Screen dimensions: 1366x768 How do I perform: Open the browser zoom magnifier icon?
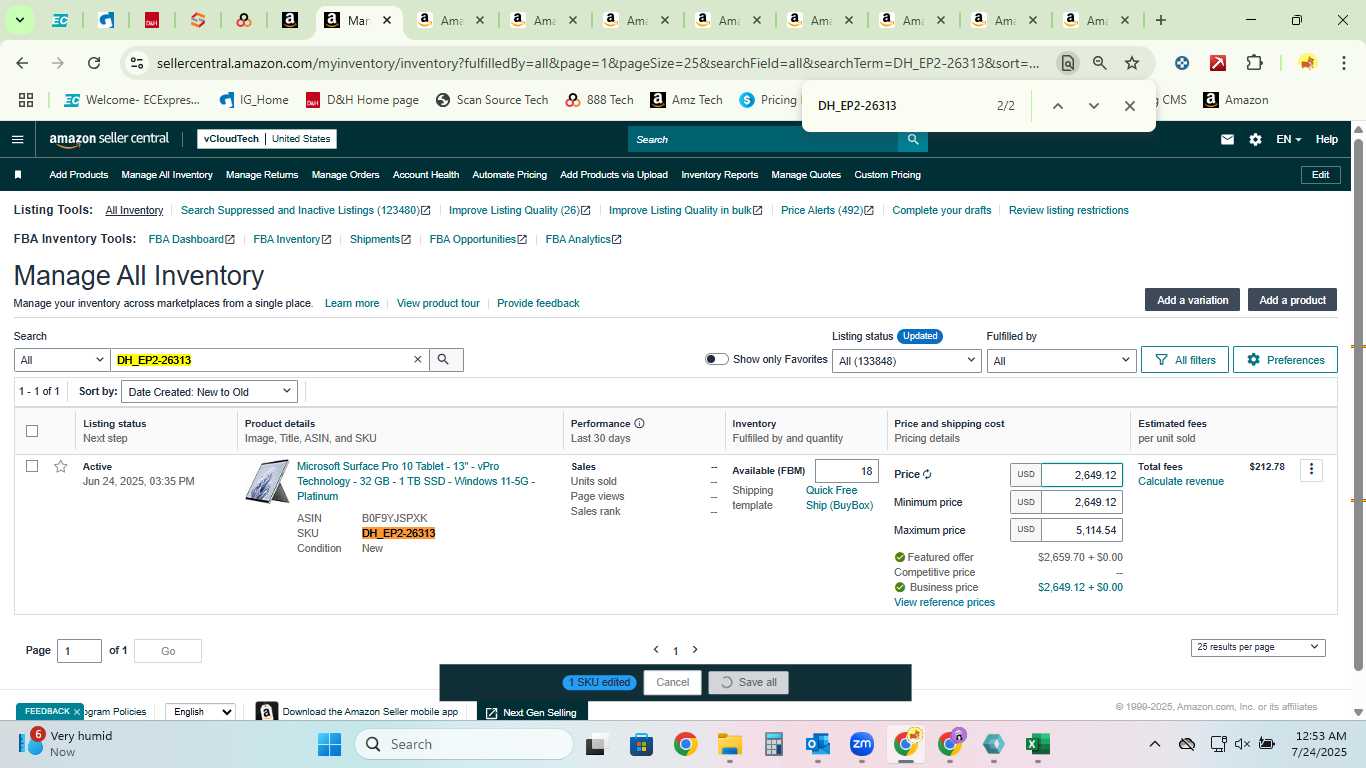pyautogui.click(x=1100, y=63)
